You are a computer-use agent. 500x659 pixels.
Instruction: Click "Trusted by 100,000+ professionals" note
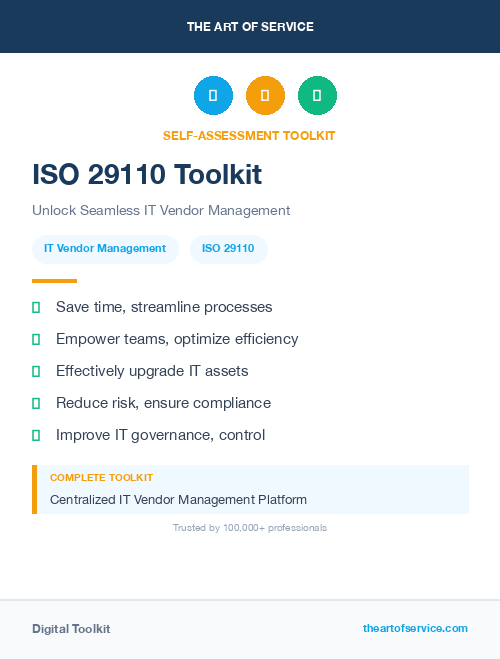pyautogui.click(x=250, y=528)
